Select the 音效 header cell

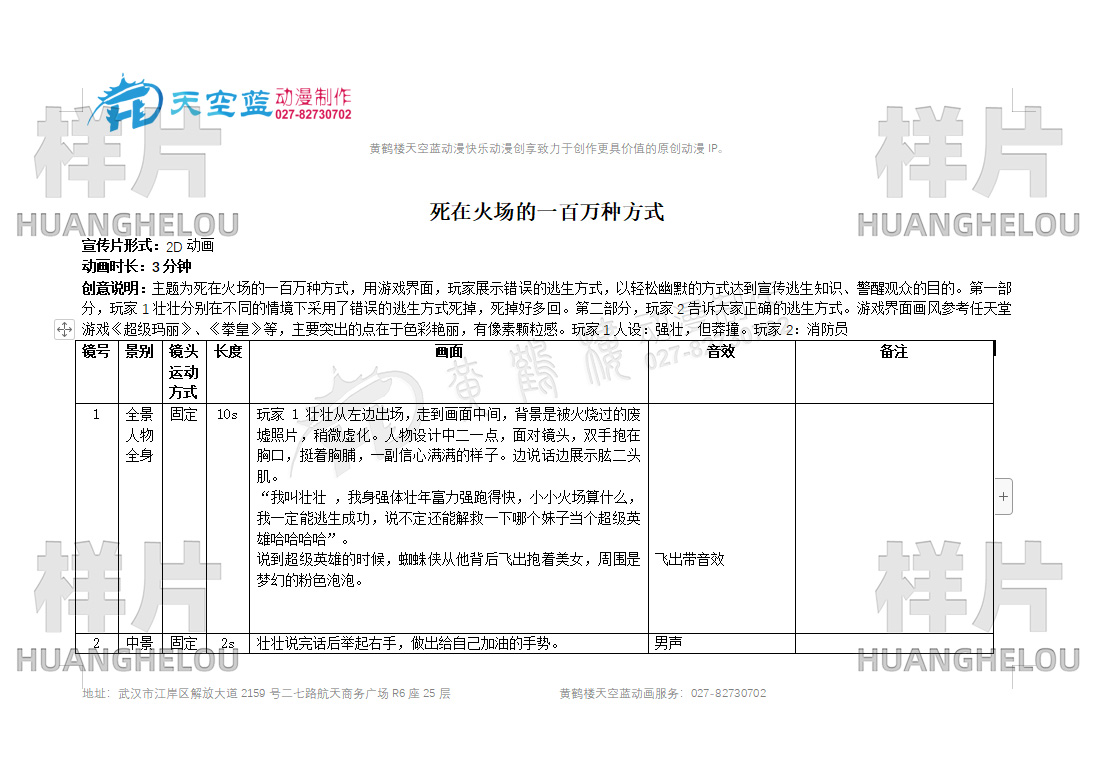pos(721,372)
